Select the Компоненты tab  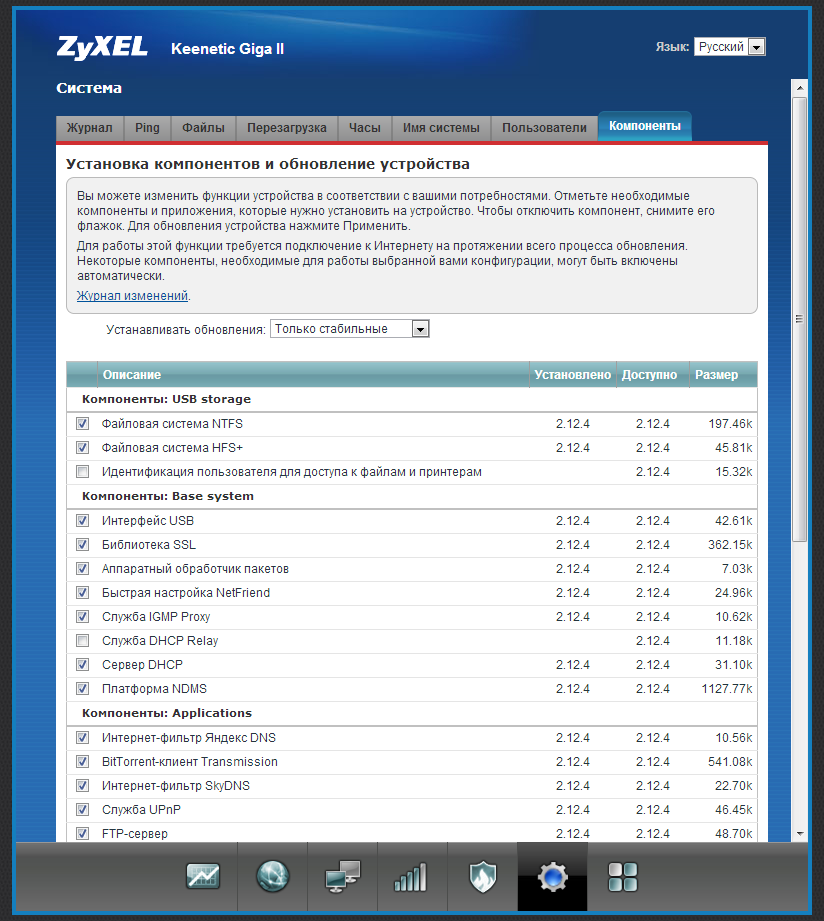click(645, 126)
